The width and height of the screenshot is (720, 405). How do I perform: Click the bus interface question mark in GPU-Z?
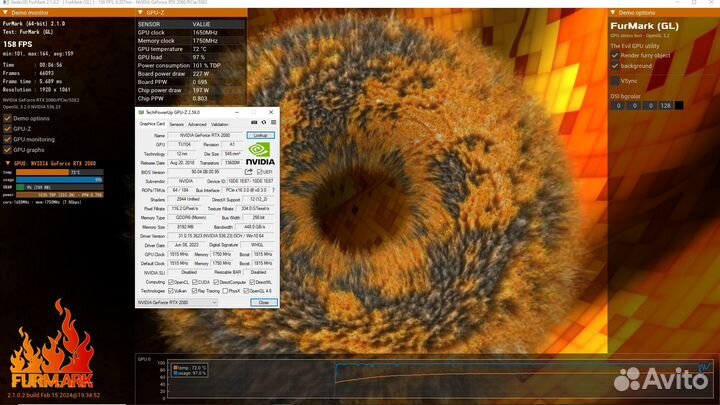click(x=274, y=190)
